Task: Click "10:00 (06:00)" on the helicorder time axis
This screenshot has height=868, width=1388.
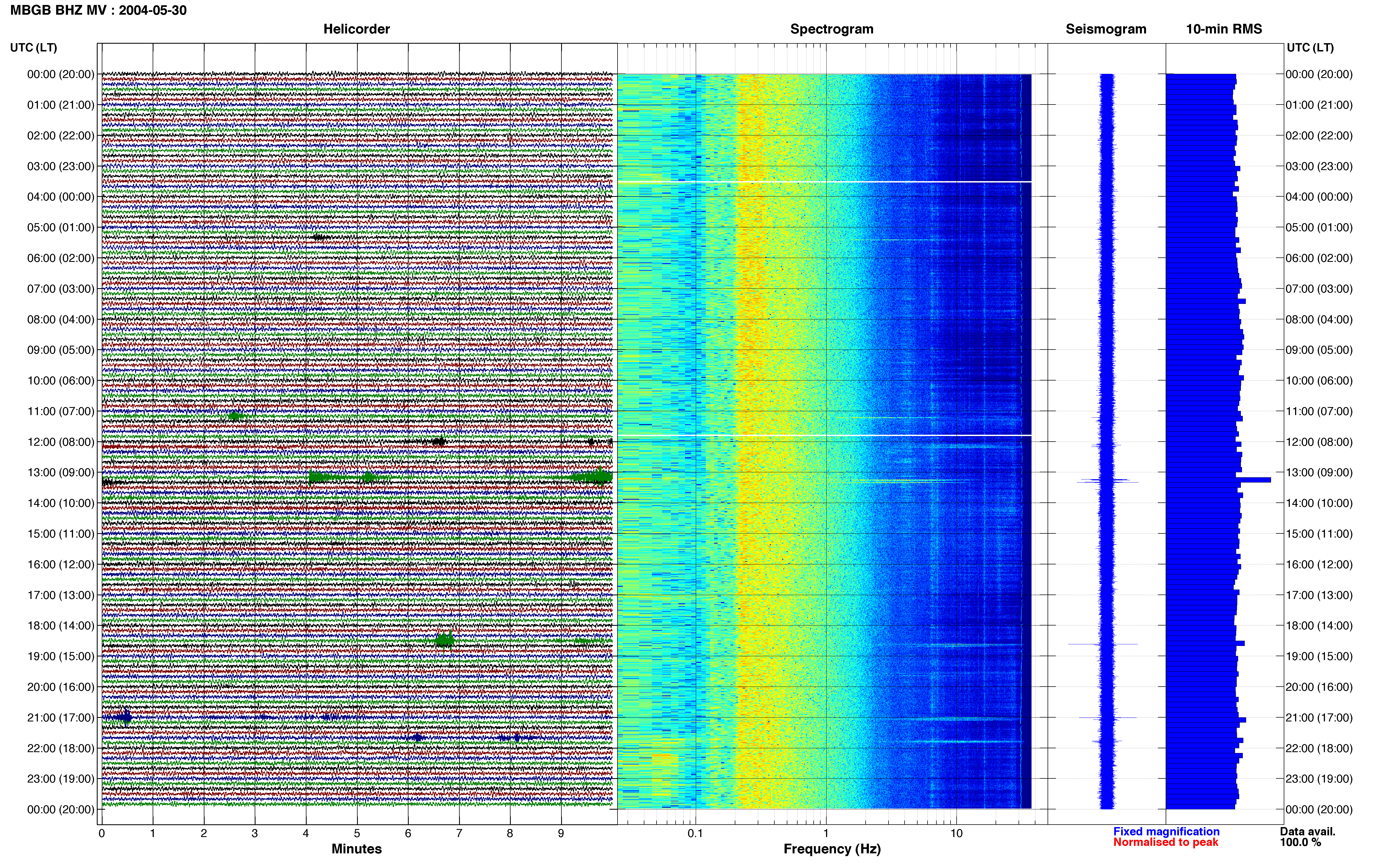Action: [61, 380]
